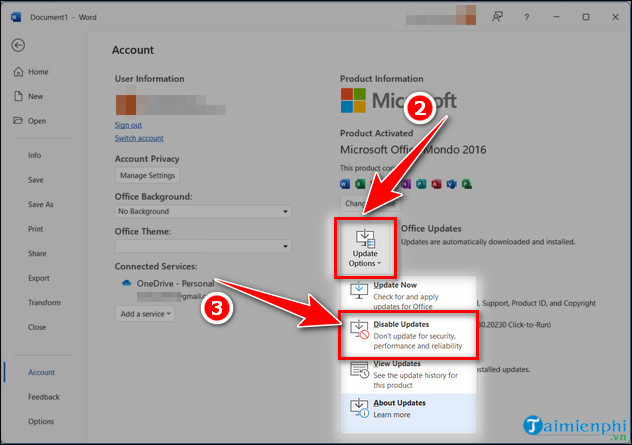Image resolution: width=632 pixels, height=445 pixels.
Task: Choose Save in the backstage menu
Action: 35,180
